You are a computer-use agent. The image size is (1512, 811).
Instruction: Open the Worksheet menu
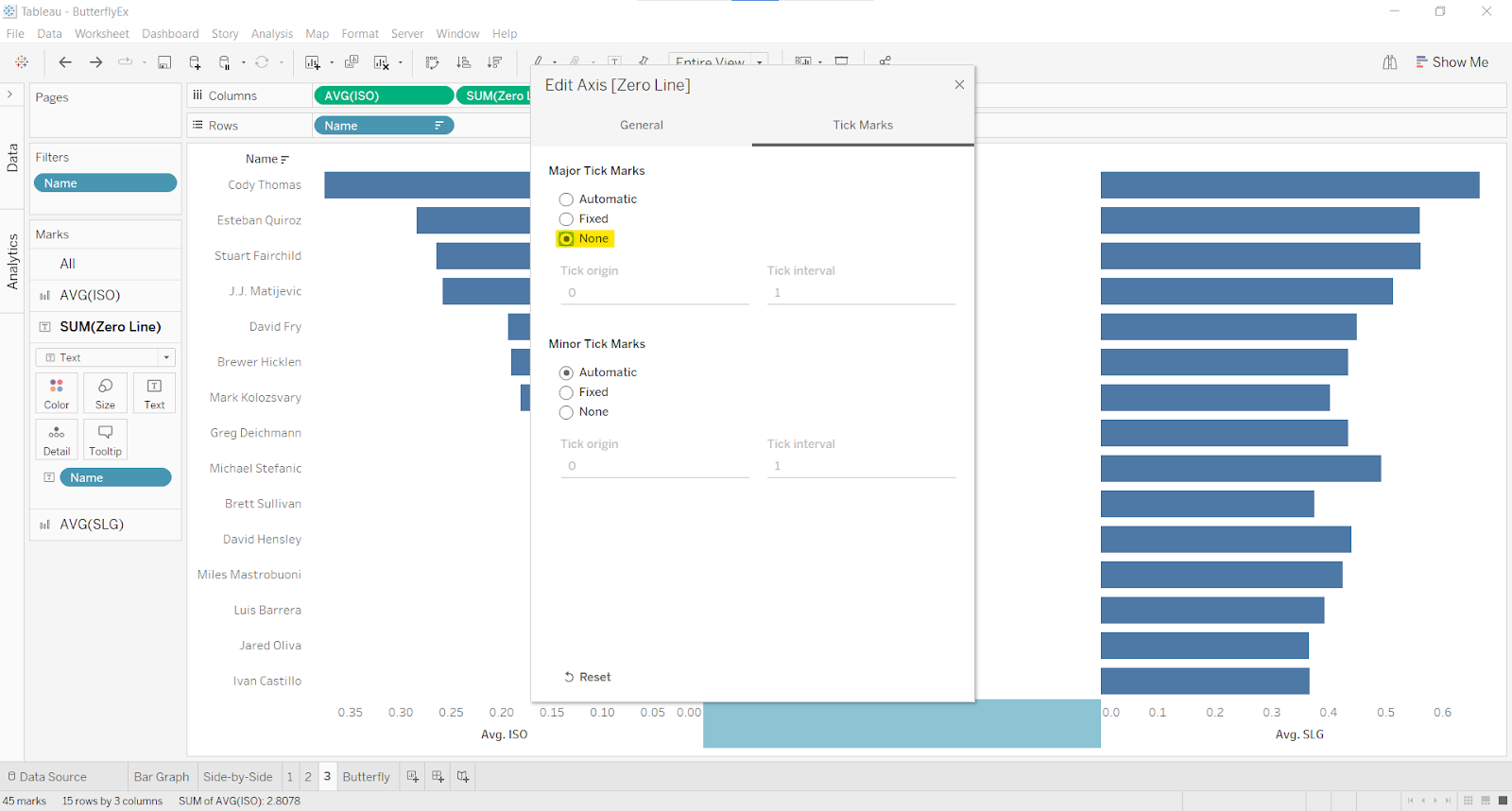tap(102, 33)
